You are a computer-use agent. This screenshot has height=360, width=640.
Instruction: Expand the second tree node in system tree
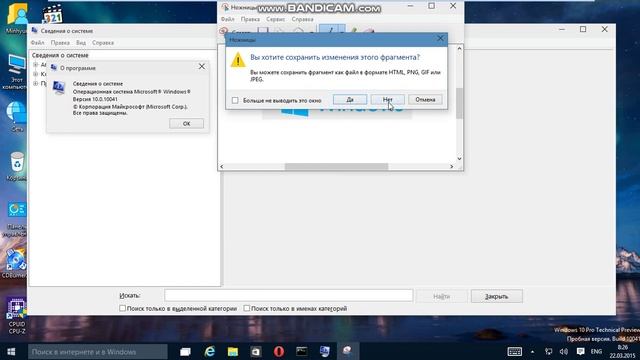[x=36, y=74]
